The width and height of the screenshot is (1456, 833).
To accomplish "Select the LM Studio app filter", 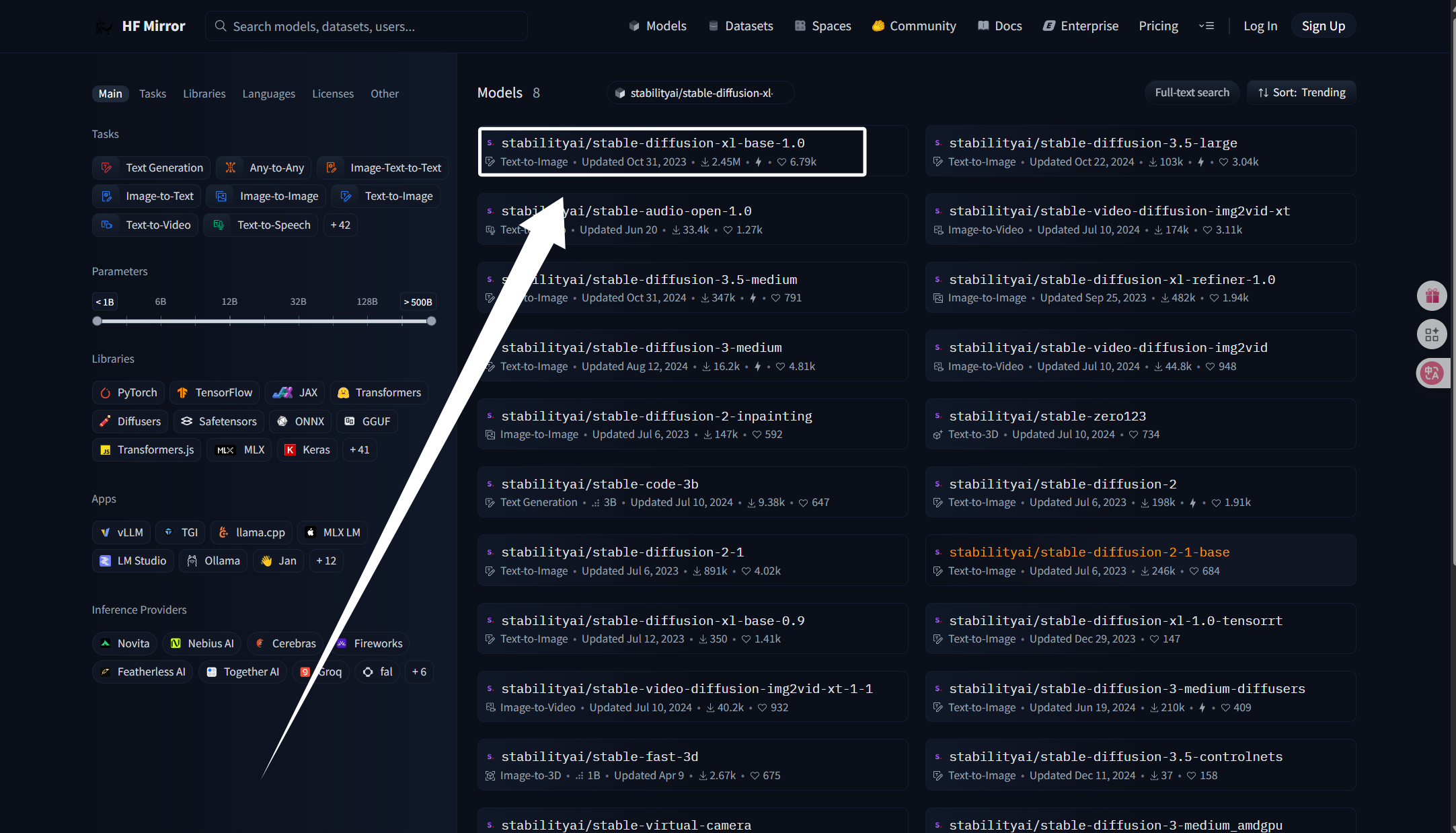I will click(x=132, y=560).
